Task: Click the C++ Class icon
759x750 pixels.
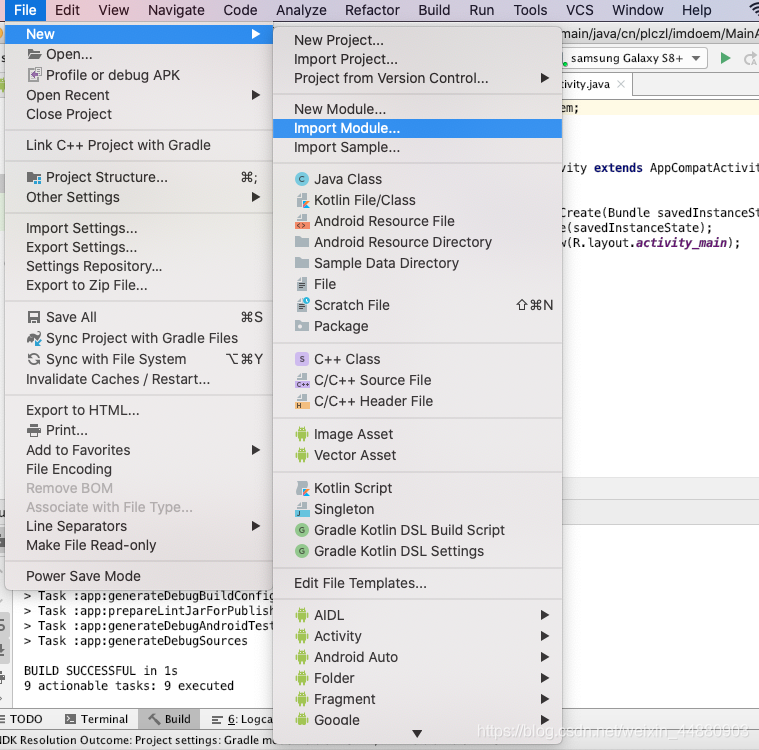Action: (302, 359)
